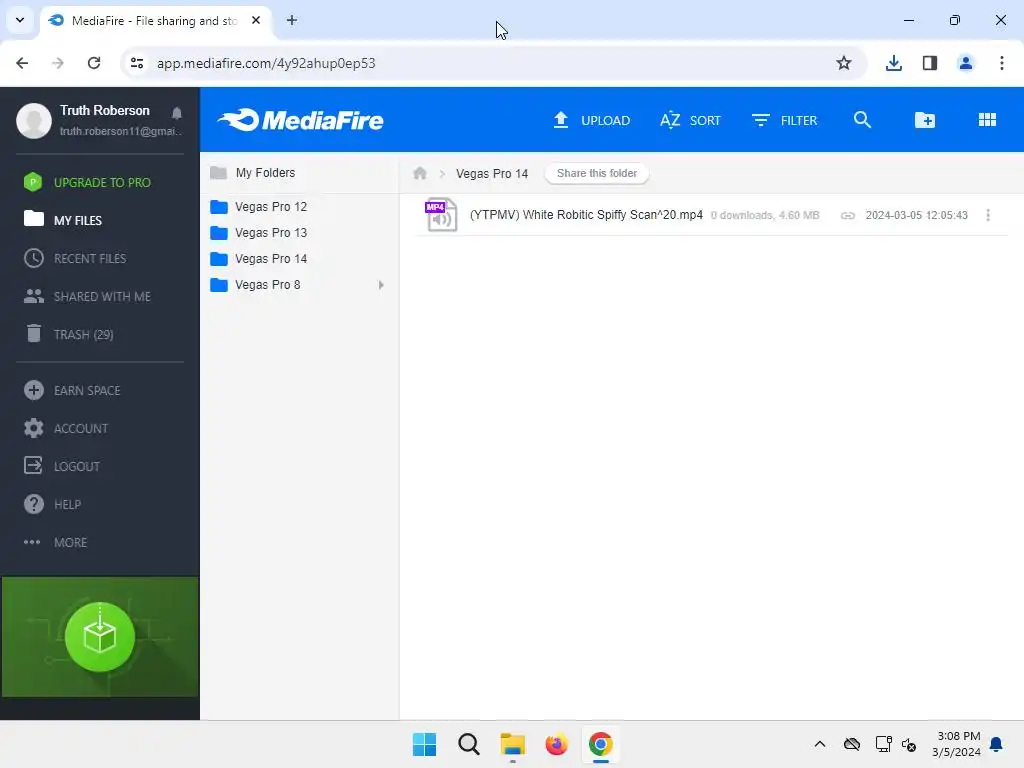Open Chrome profile icon
Viewport: 1024px width, 768px height.
click(966, 63)
